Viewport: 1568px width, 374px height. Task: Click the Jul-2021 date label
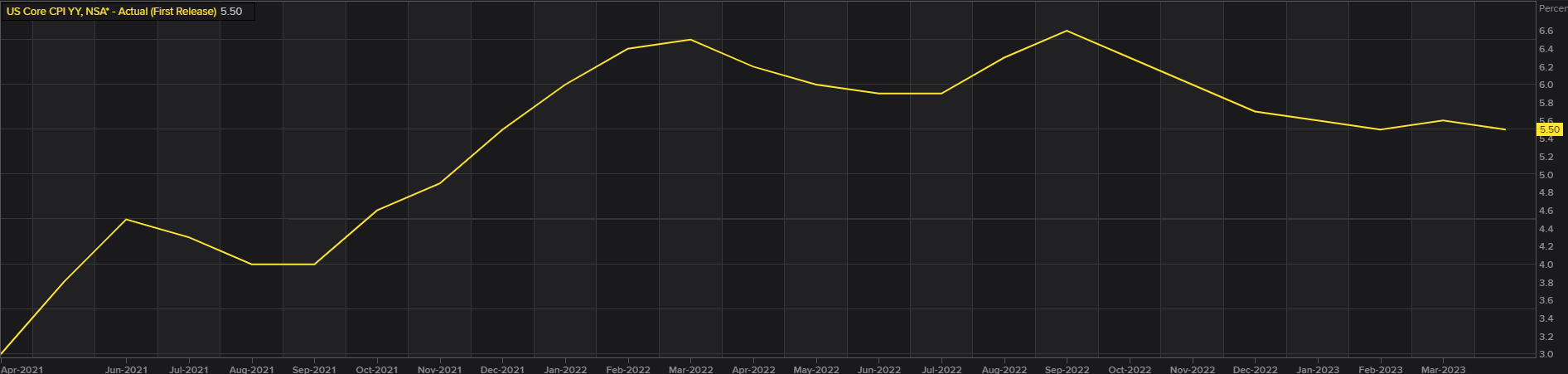(x=189, y=370)
